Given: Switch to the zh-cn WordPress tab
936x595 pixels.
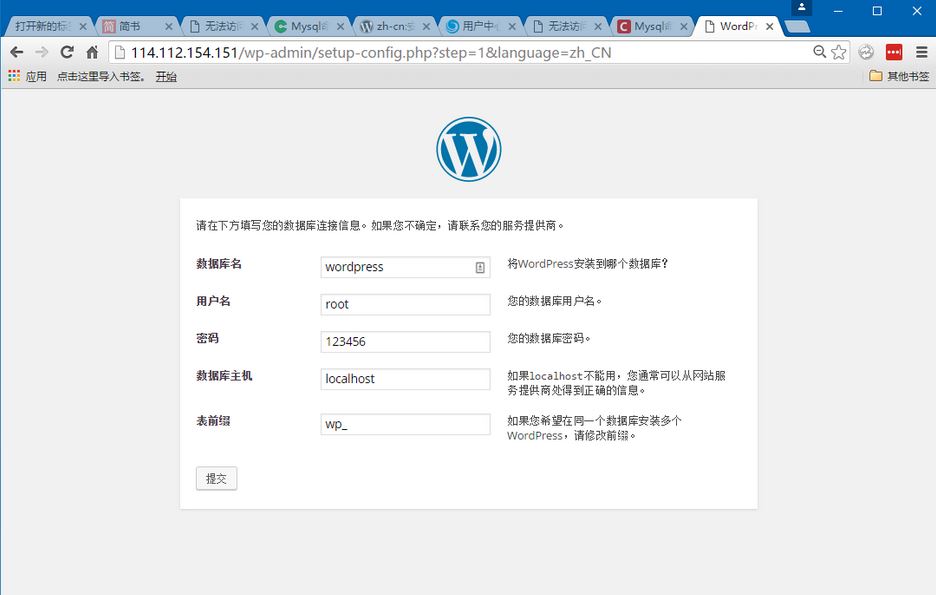Looking at the screenshot, I should (x=389, y=26).
